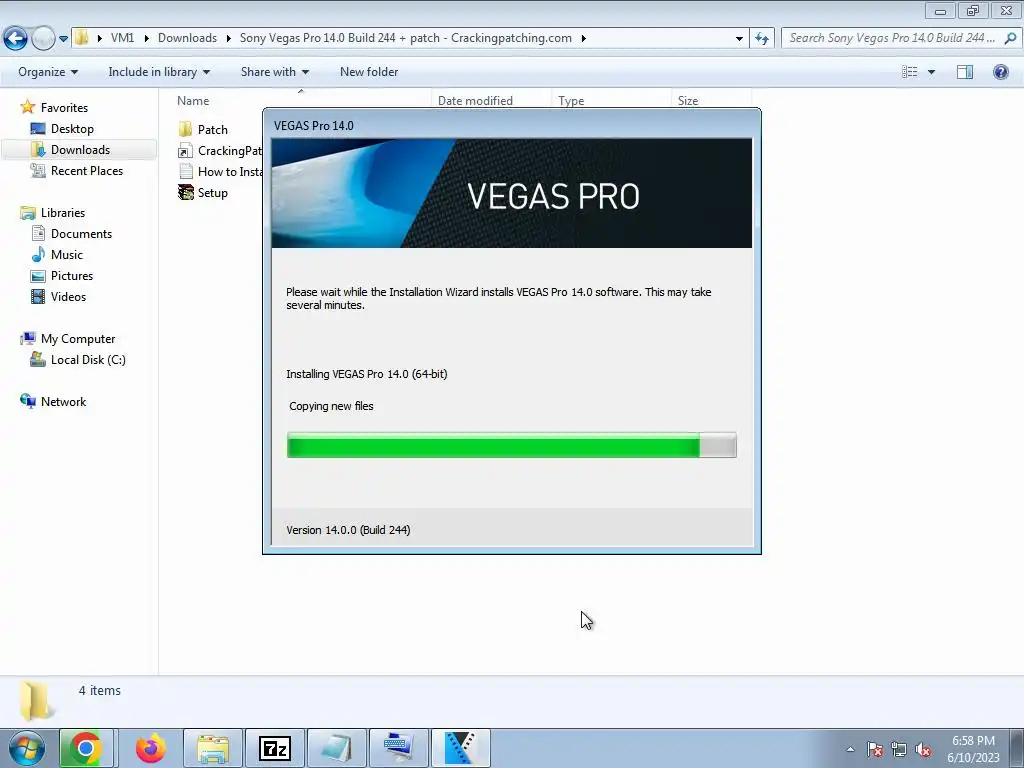1024x768 pixels.
Task: Launch Google Chrome from the taskbar
Action: (86, 748)
